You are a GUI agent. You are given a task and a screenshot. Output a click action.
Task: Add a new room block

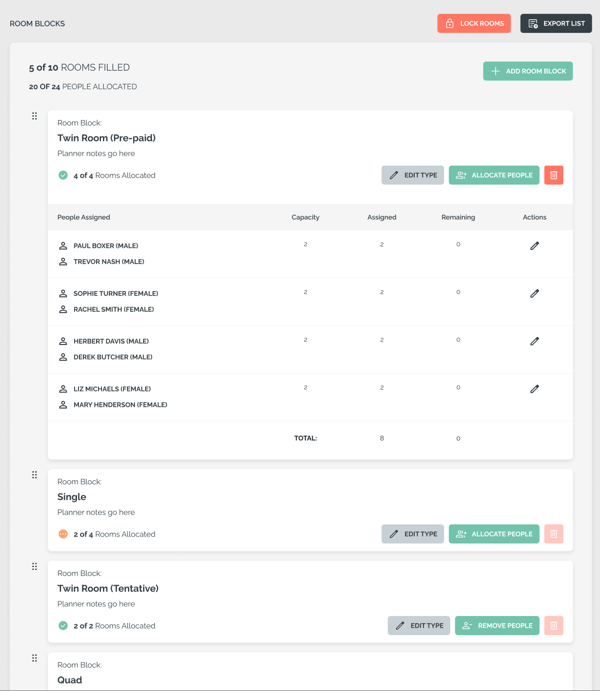pos(528,71)
